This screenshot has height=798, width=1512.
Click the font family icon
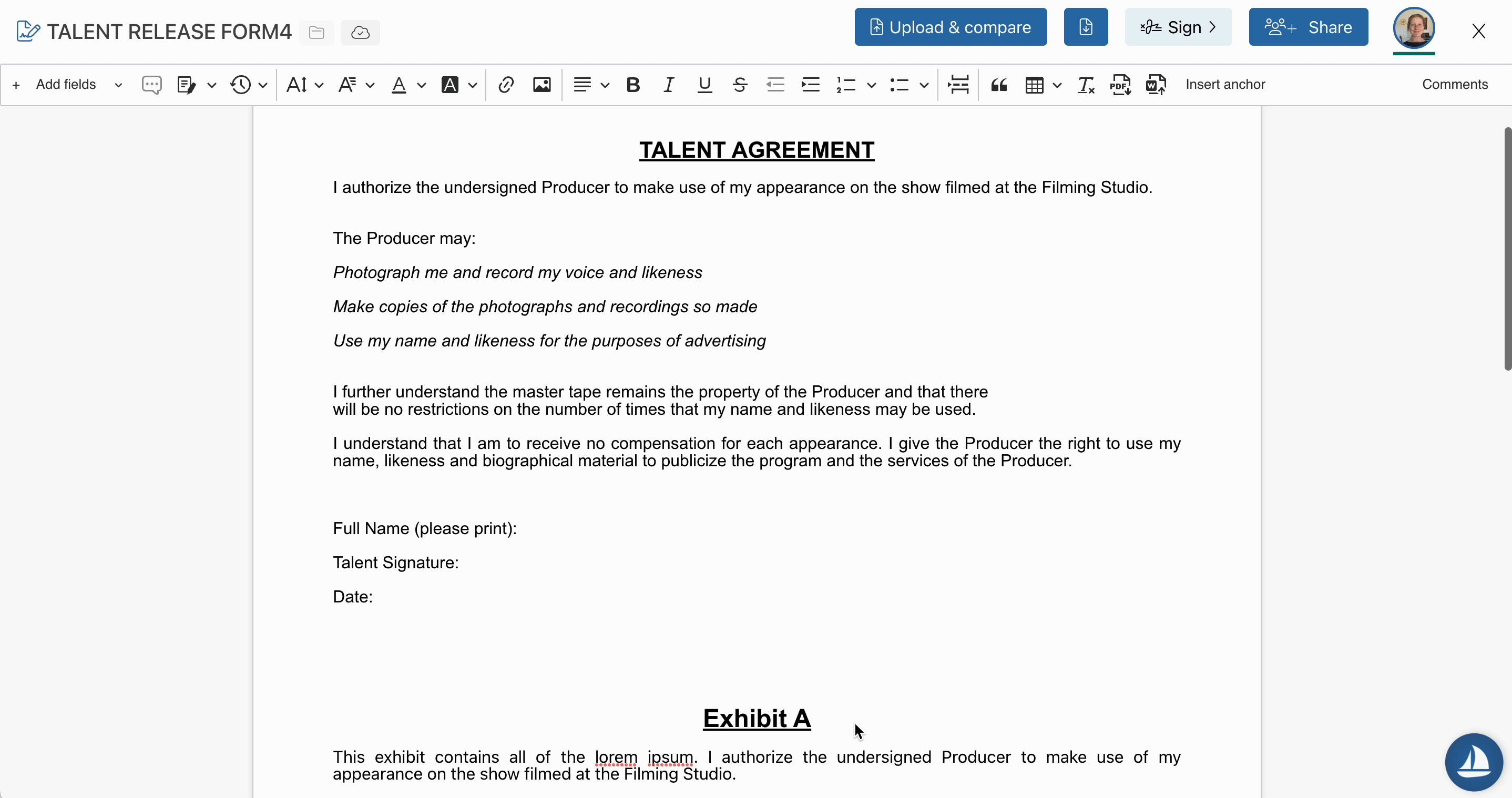[x=348, y=85]
